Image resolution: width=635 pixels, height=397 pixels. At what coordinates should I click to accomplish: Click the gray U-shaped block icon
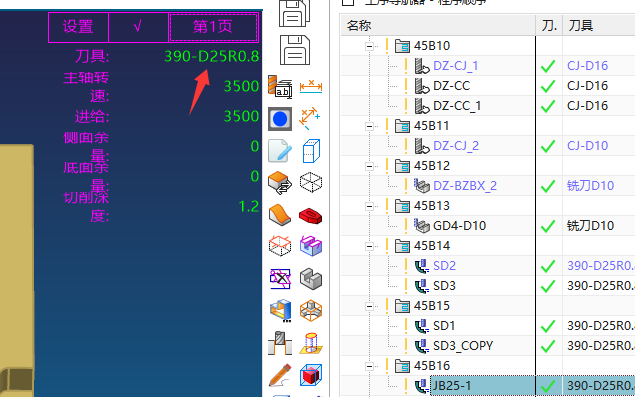tap(311, 278)
